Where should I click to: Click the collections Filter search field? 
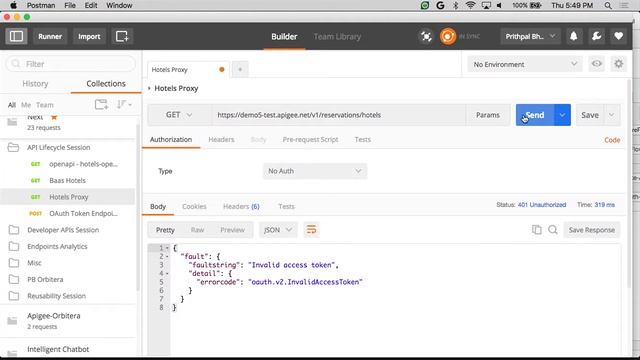[71, 64]
